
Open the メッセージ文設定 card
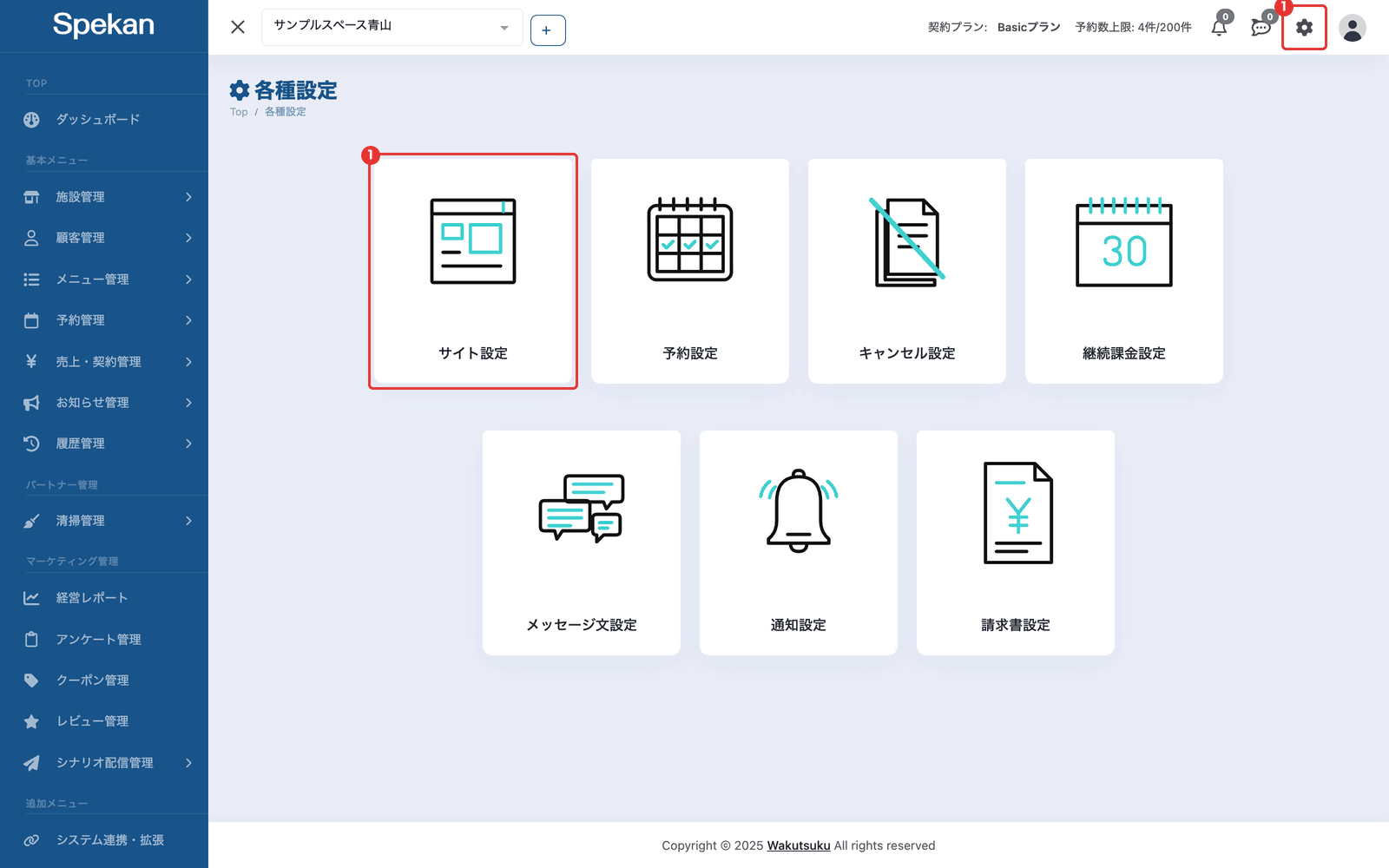click(582, 542)
